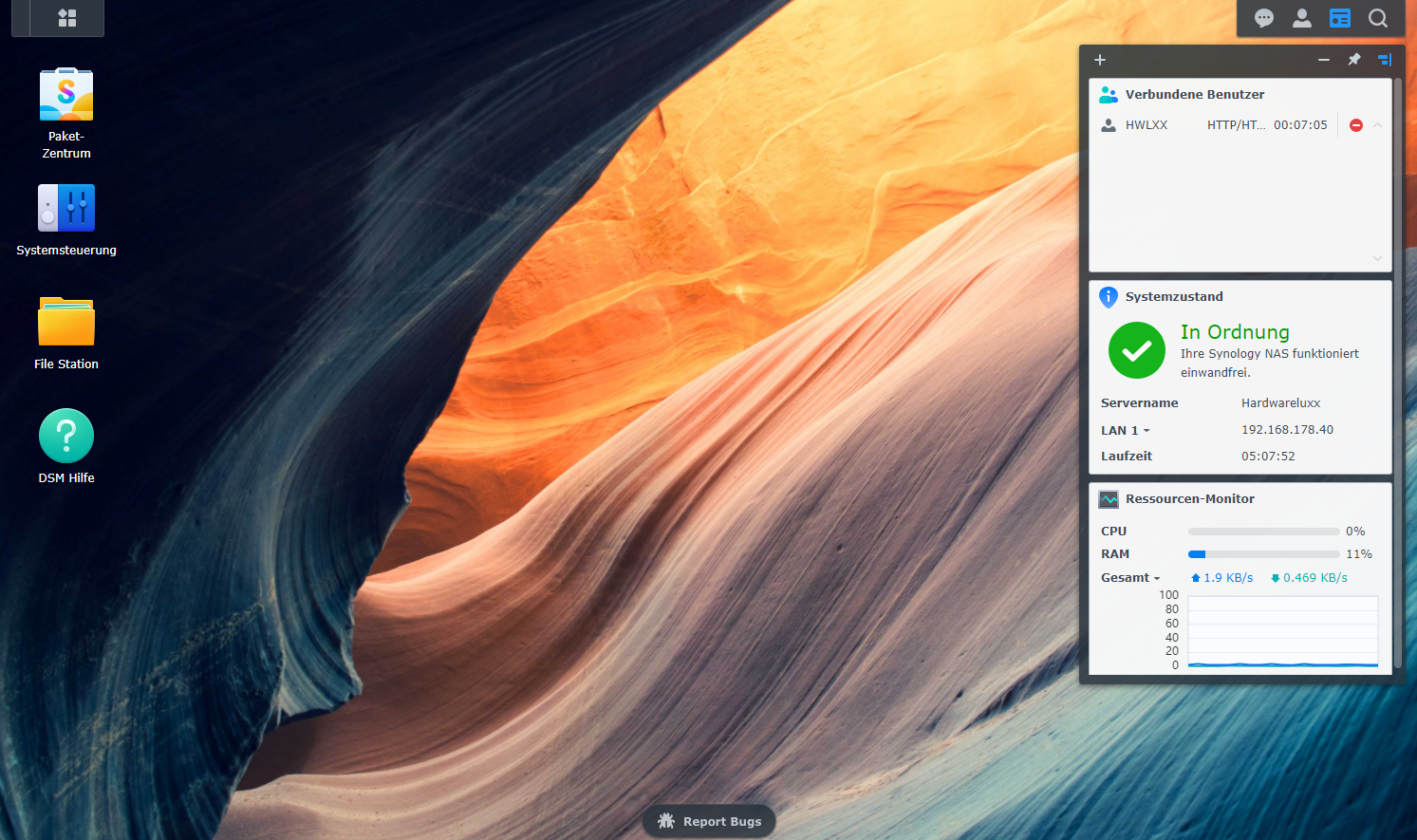Click download rate 0.469 KB/s
1417x840 pixels.
click(1309, 578)
